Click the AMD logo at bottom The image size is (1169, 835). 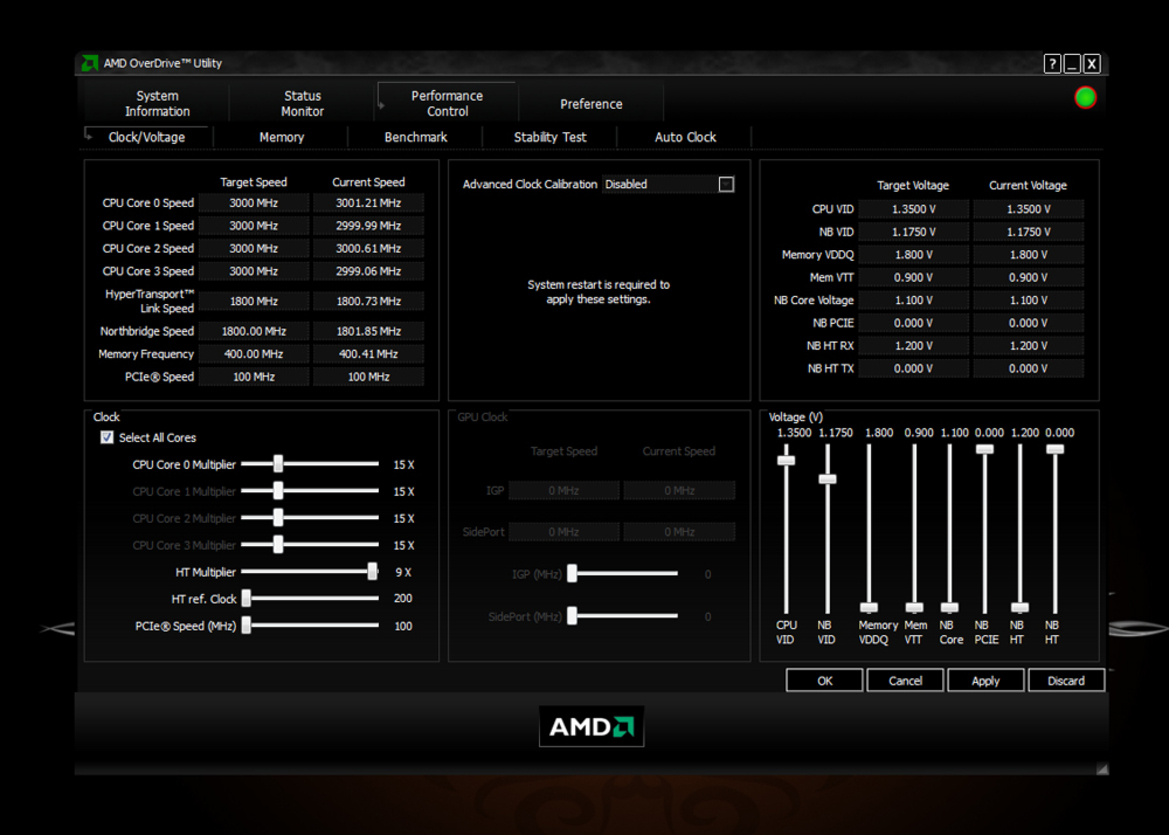pyautogui.click(x=591, y=726)
